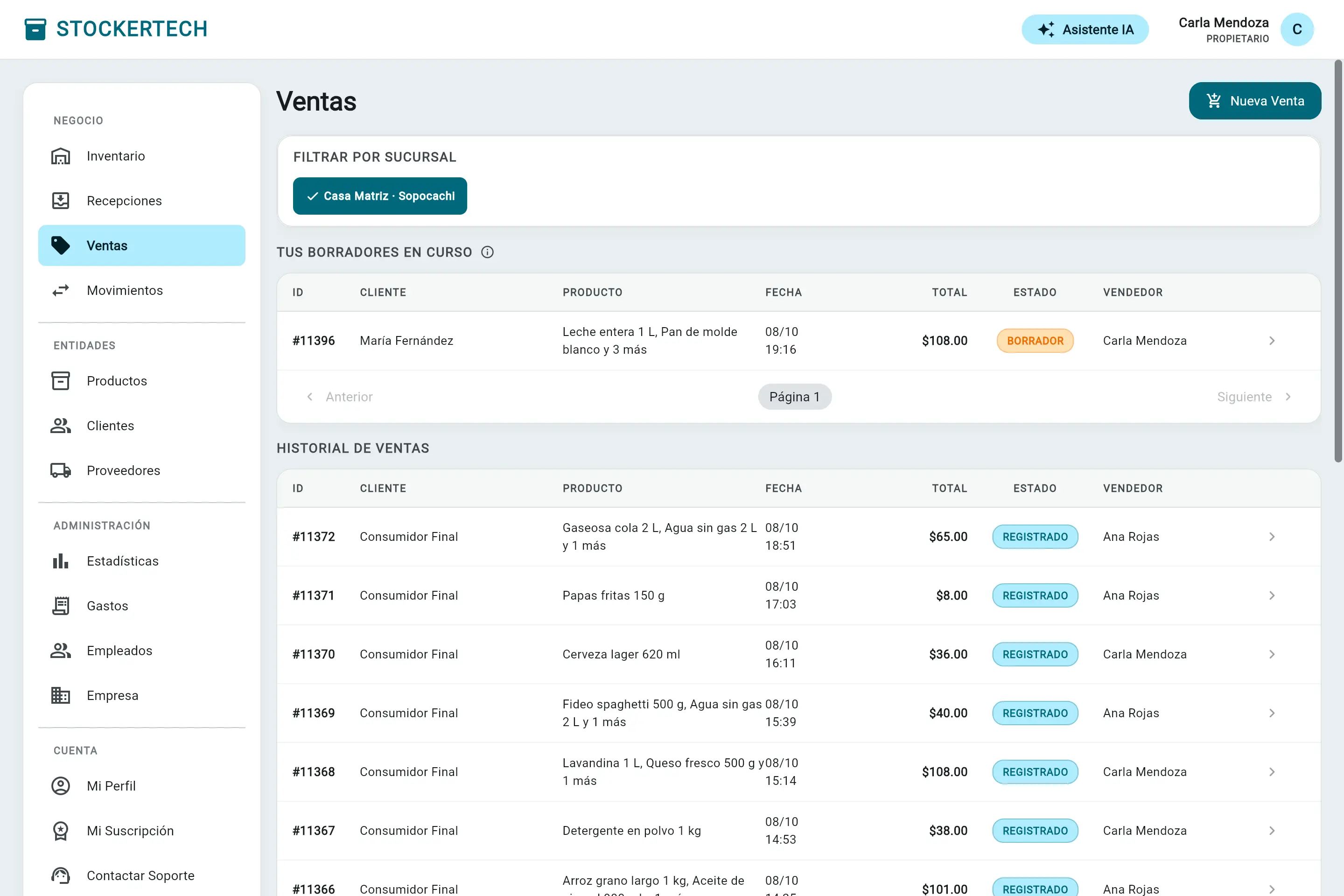Viewport: 1344px width, 896px height.
Task: Click the Productos box icon
Action: coord(61,381)
